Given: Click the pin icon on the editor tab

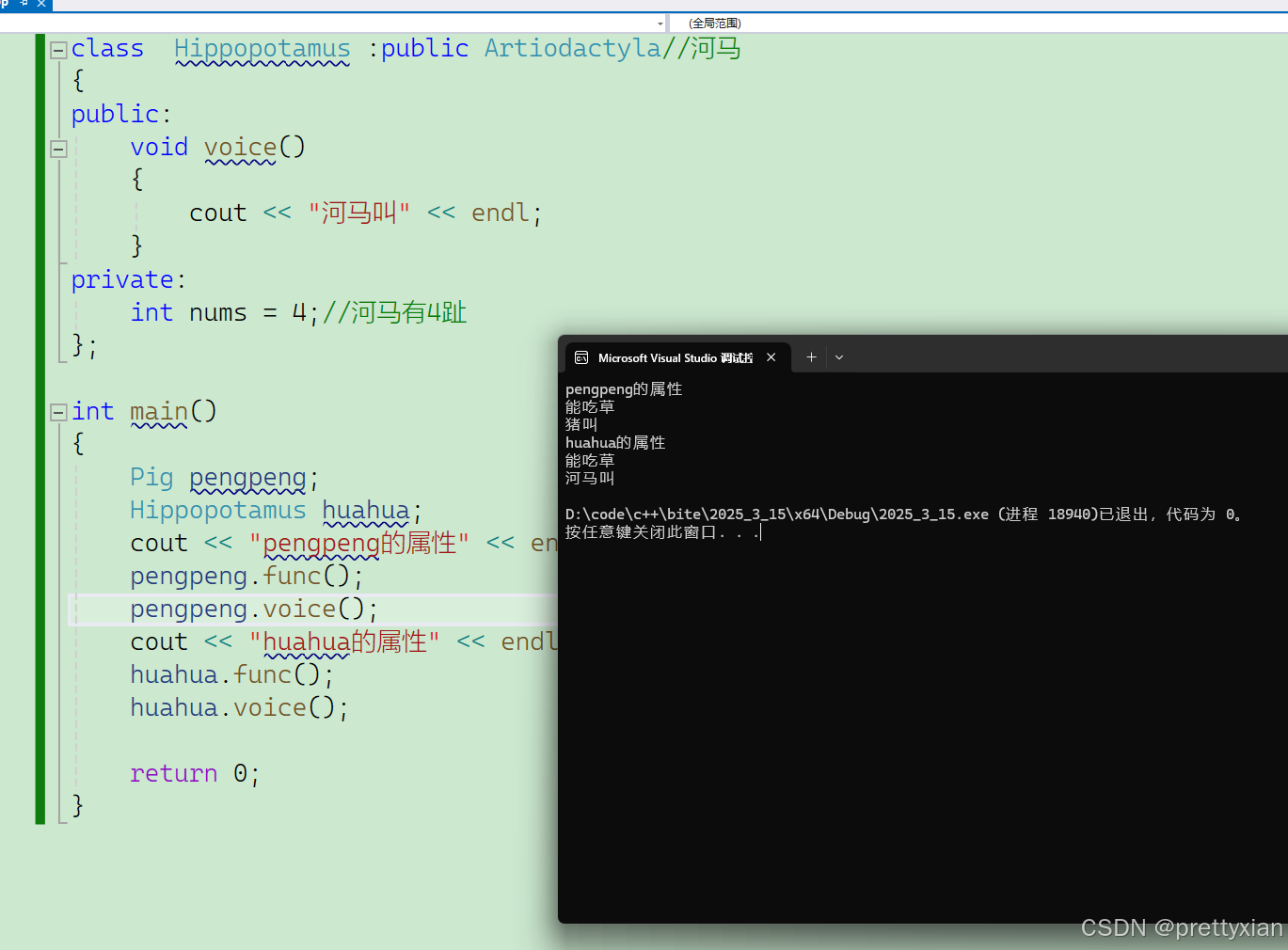Looking at the screenshot, I should point(24,4).
